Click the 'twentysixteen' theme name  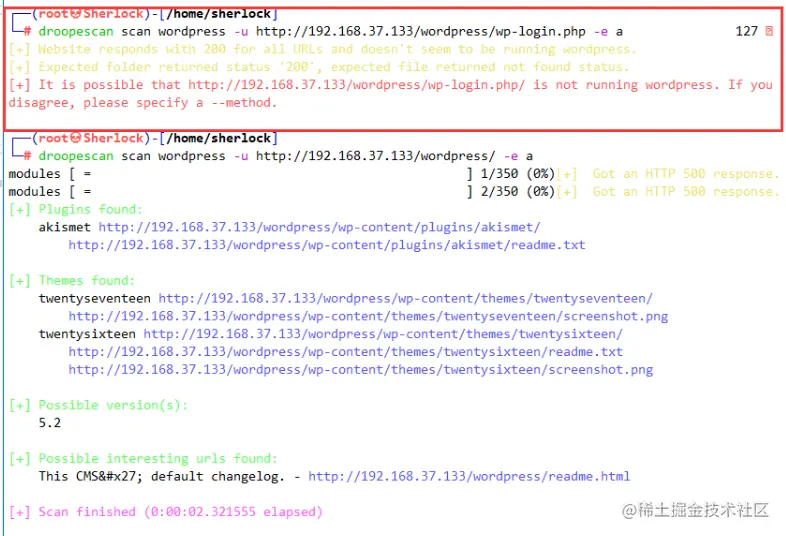click(87, 334)
